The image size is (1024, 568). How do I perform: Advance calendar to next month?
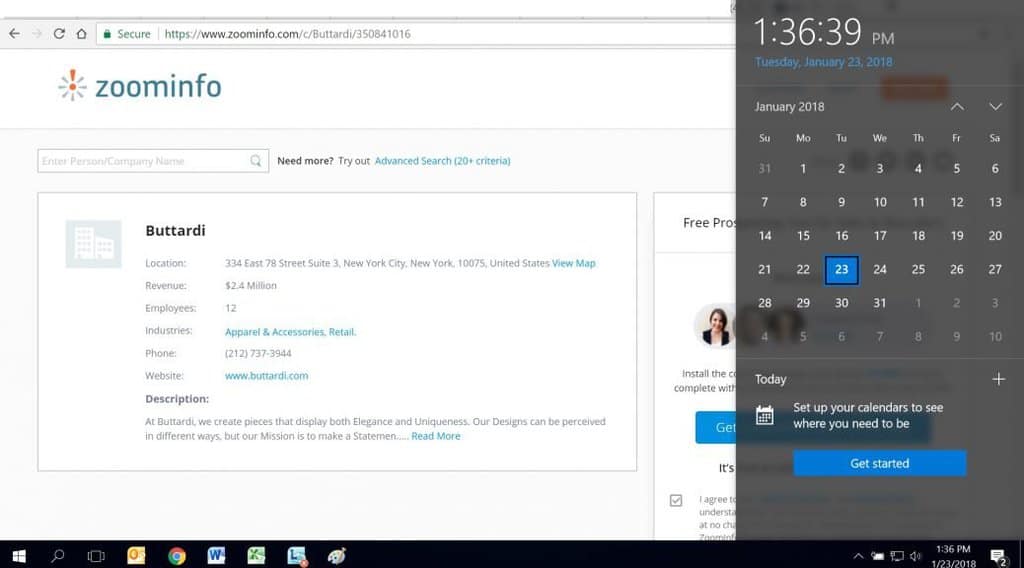coord(995,107)
